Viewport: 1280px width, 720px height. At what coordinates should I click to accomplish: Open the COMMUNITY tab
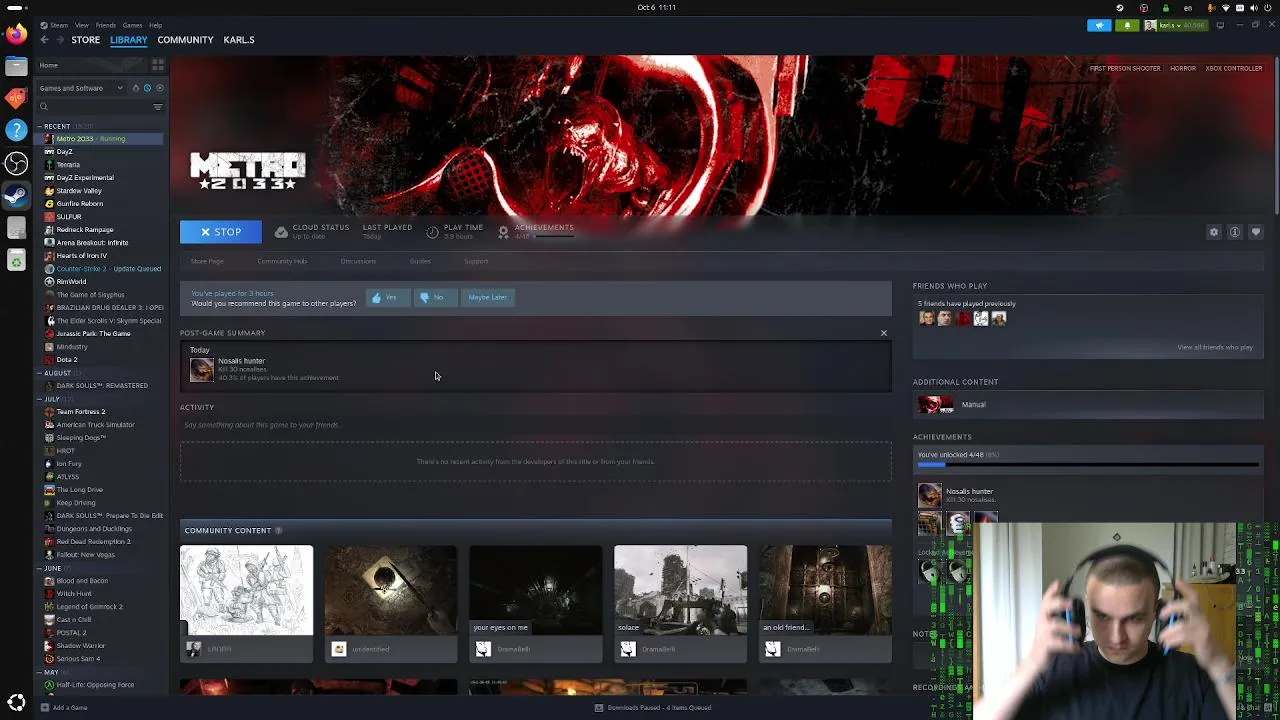click(185, 40)
